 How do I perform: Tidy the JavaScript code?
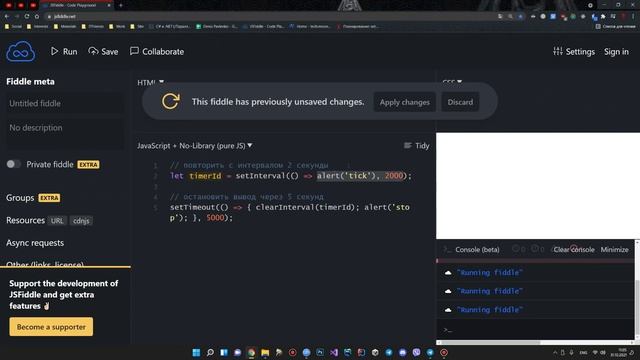click(416, 146)
